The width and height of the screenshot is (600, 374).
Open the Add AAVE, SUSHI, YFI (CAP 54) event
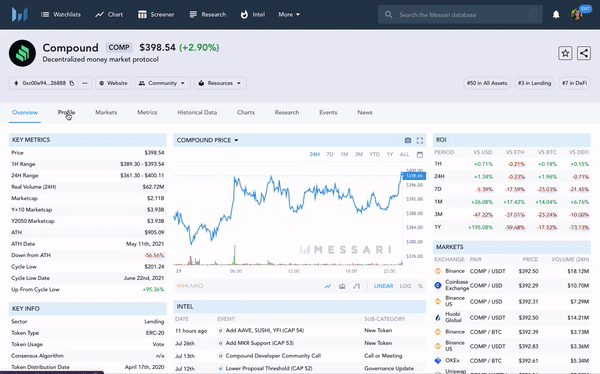tap(265, 330)
